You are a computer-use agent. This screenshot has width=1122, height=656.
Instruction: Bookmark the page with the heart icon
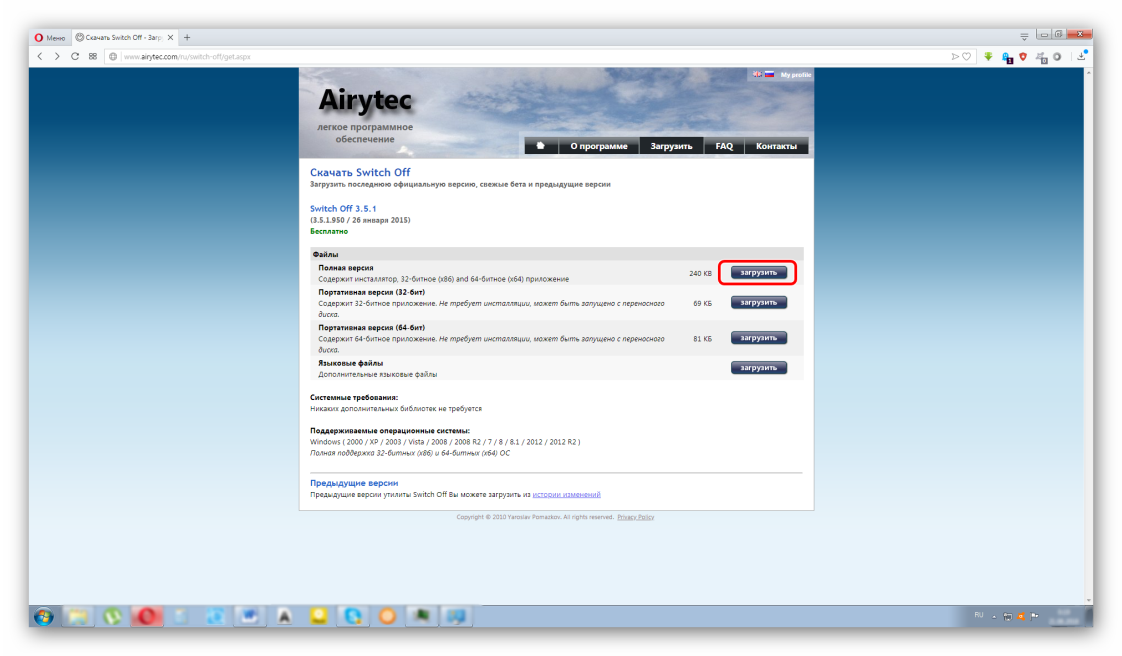(x=966, y=57)
